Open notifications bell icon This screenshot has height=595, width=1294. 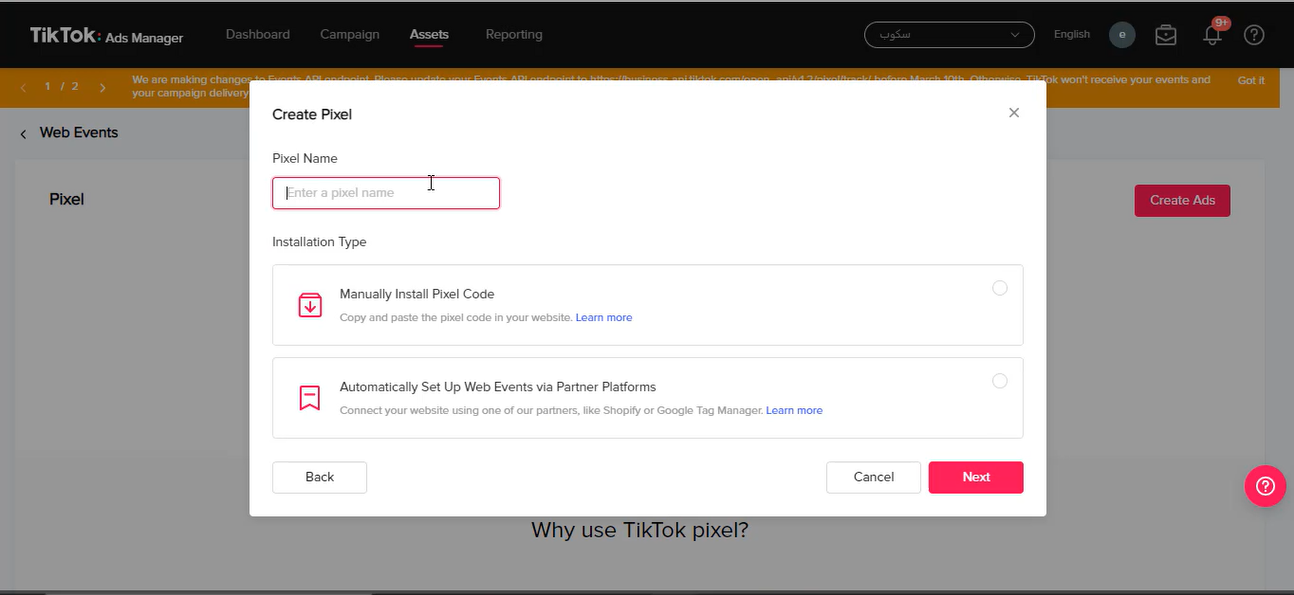1212,35
